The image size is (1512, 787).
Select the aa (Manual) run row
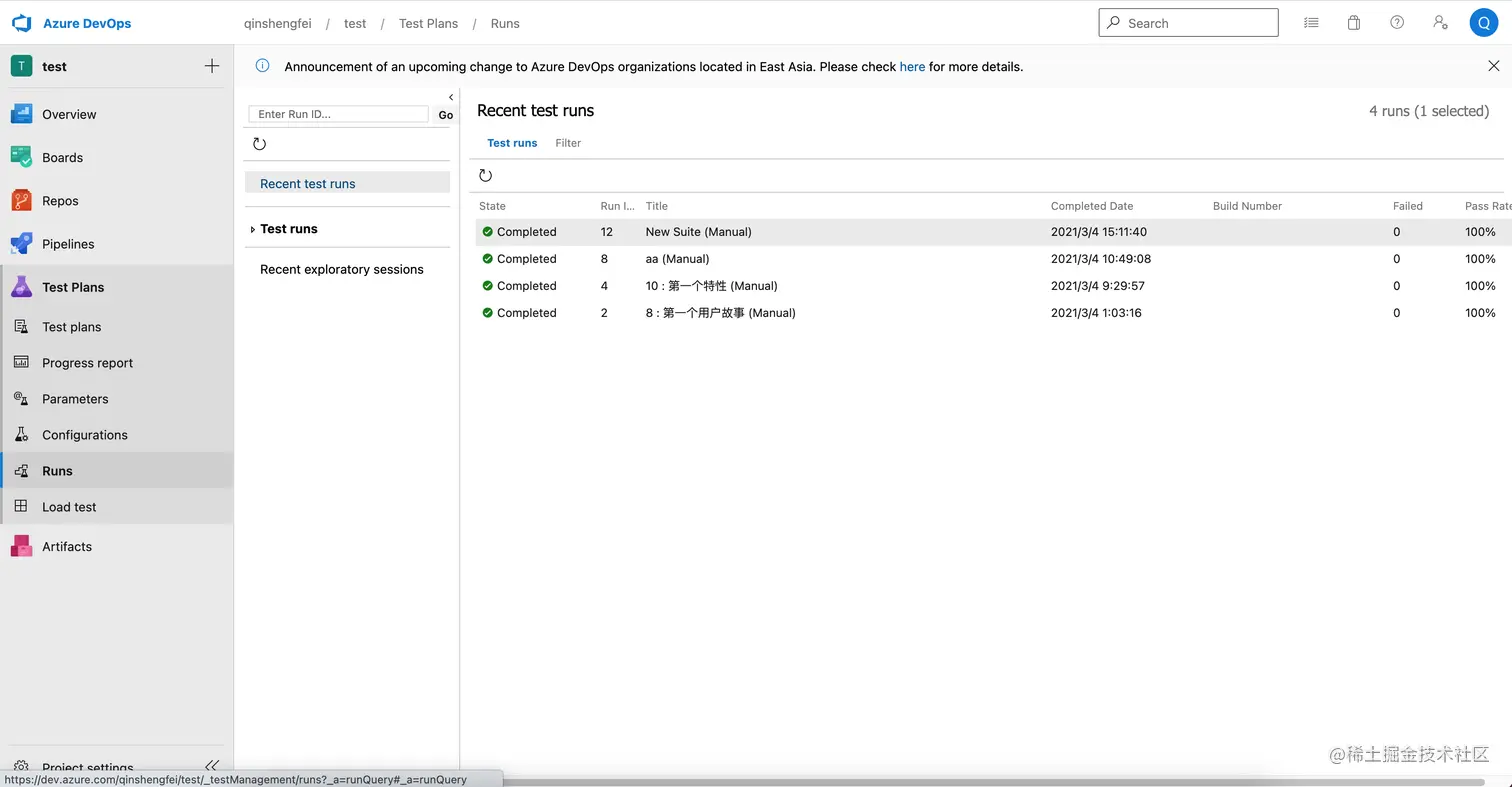(993, 259)
